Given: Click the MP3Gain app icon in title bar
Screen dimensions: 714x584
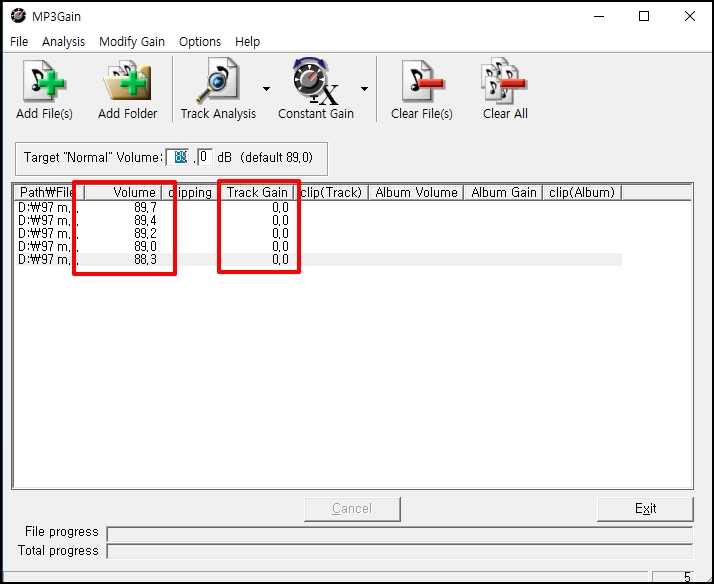Looking at the screenshot, I should (18, 16).
